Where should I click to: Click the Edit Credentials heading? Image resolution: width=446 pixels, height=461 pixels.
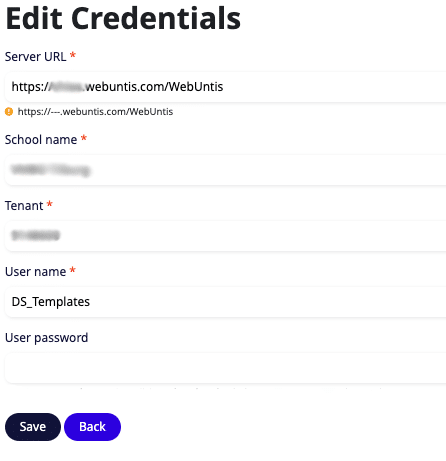123,18
